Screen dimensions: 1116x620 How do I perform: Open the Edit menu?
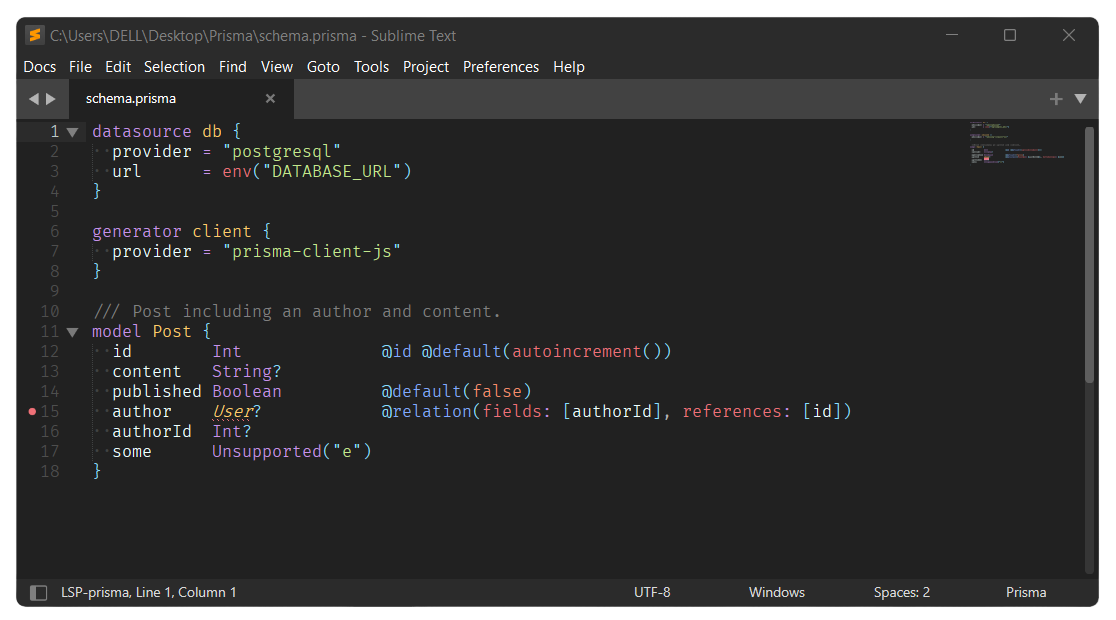click(x=118, y=67)
